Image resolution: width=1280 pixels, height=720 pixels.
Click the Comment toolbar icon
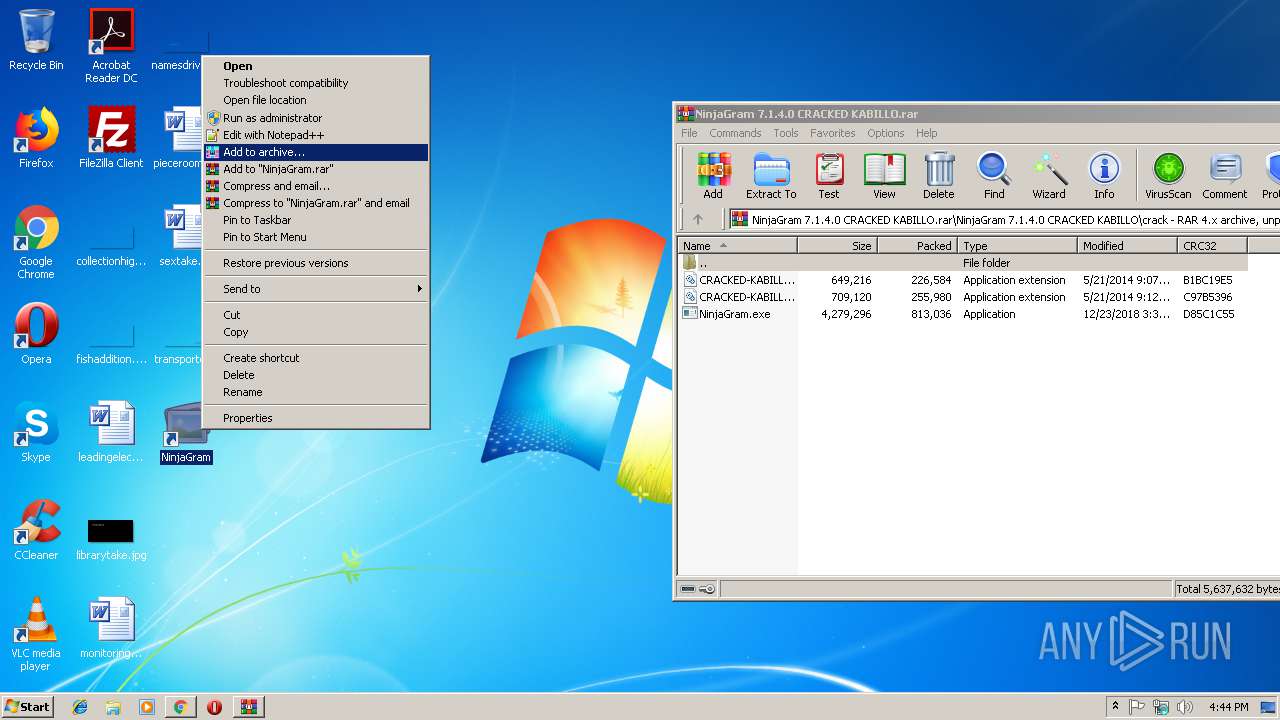(x=1225, y=176)
